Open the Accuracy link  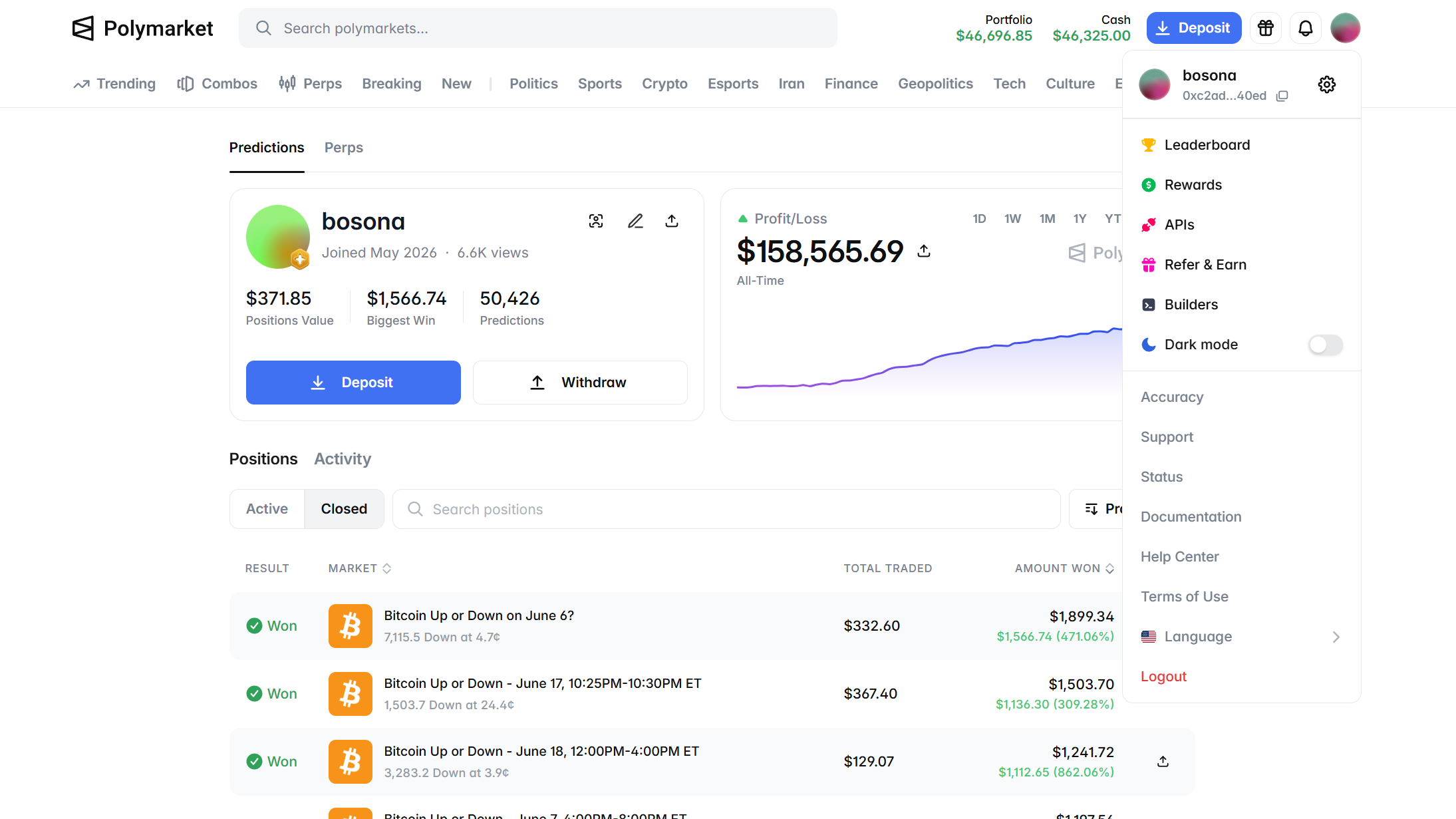coord(1172,397)
